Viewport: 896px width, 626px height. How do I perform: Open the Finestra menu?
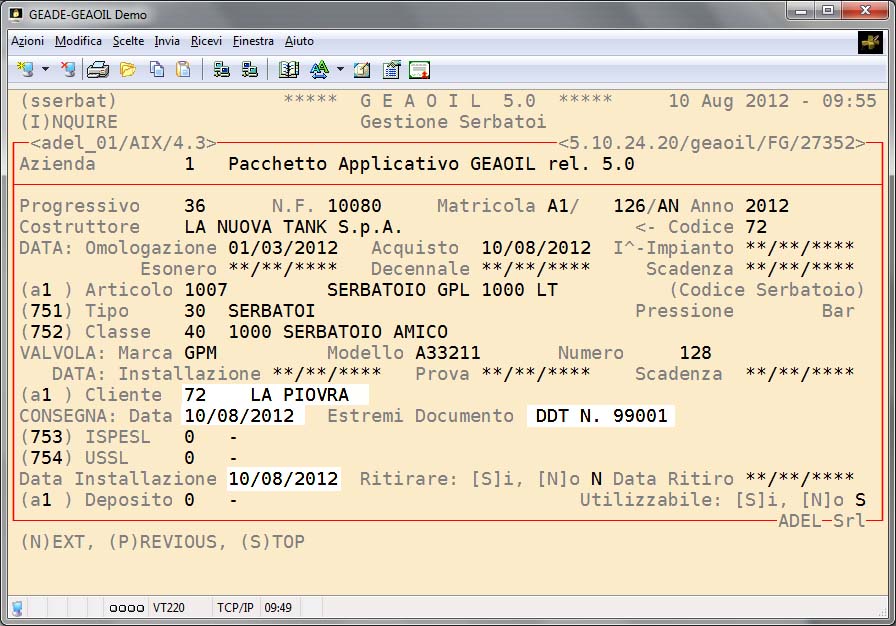pyautogui.click(x=253, y=41)
